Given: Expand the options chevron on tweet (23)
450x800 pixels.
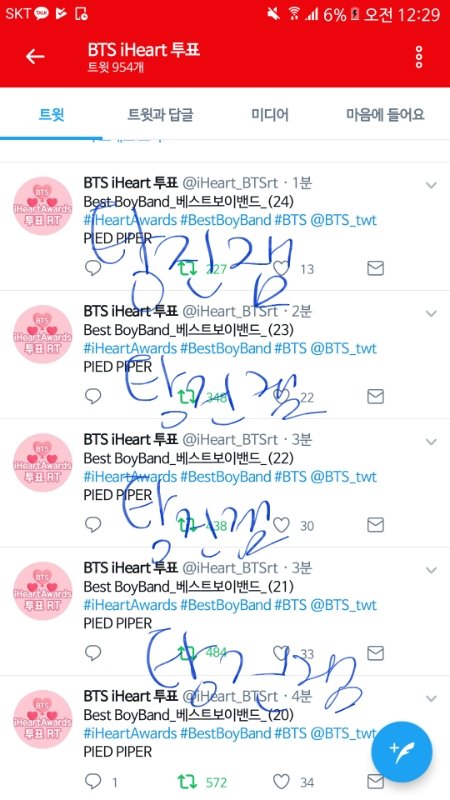Looking at the screenshot, I should point(431,313).
